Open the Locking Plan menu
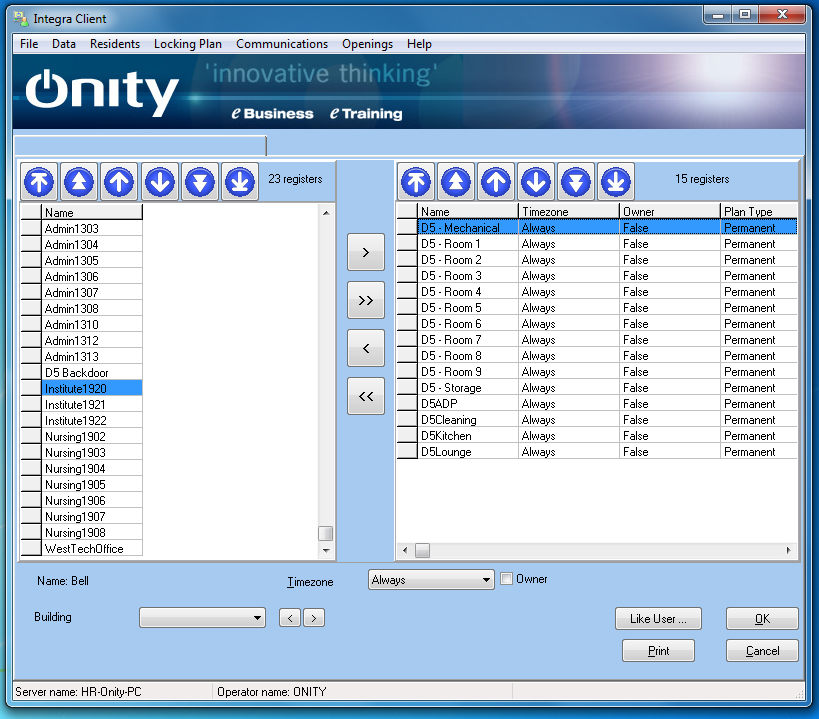819x719 pixels. (x=187, y=44)
